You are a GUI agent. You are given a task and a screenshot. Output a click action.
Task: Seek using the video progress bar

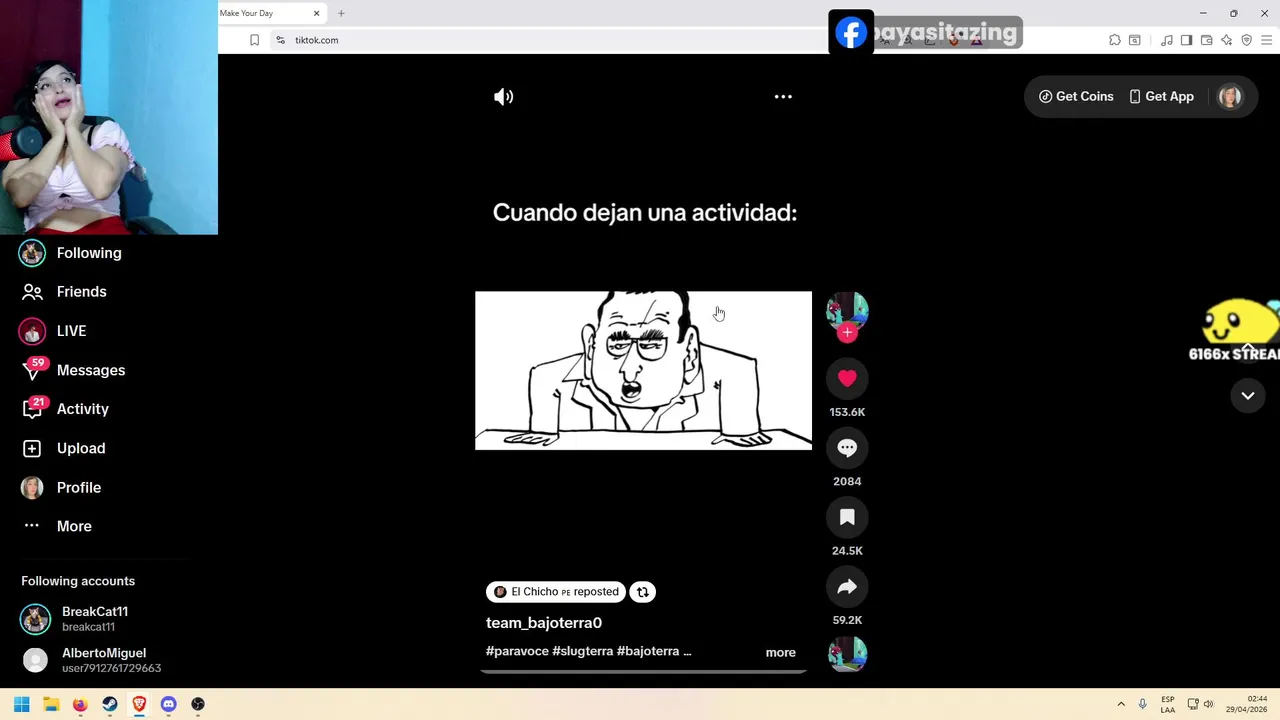[x=643, y=671]
